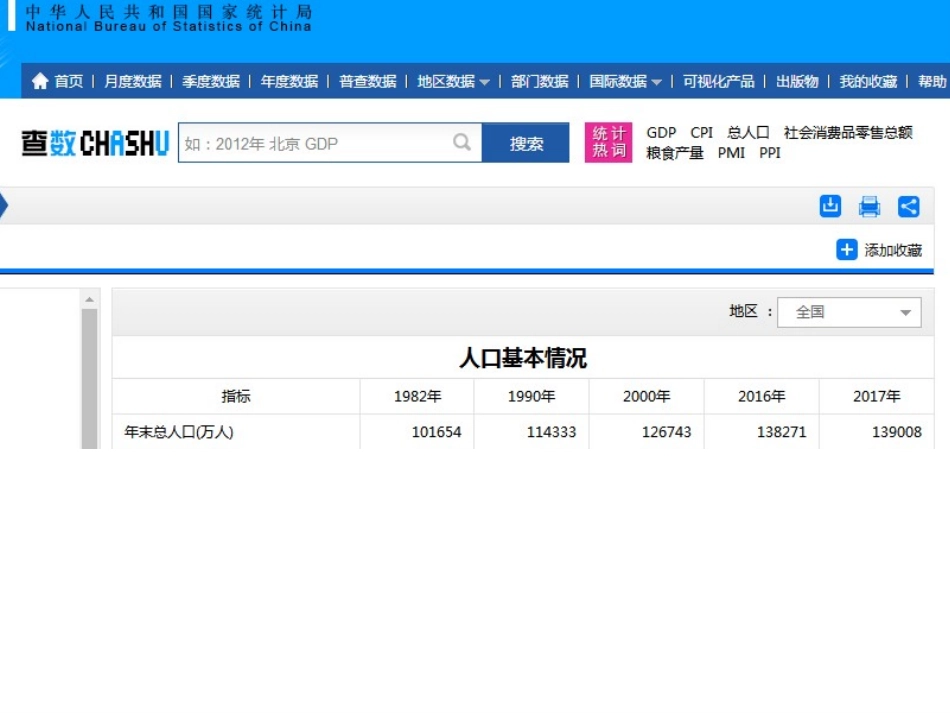This screenshot has height=713, width=950.
Task: Click the 2000年 column header
Action: click(646, 396)
